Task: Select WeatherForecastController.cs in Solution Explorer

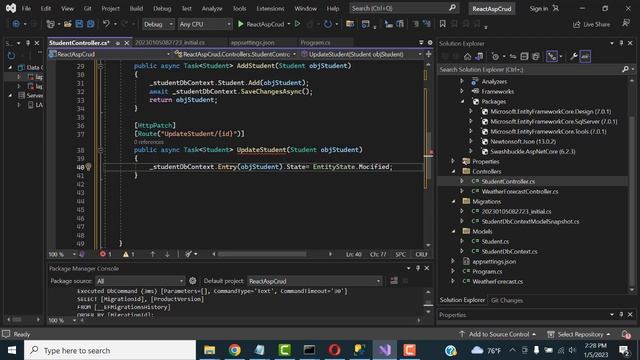Action: pos(520,191)
